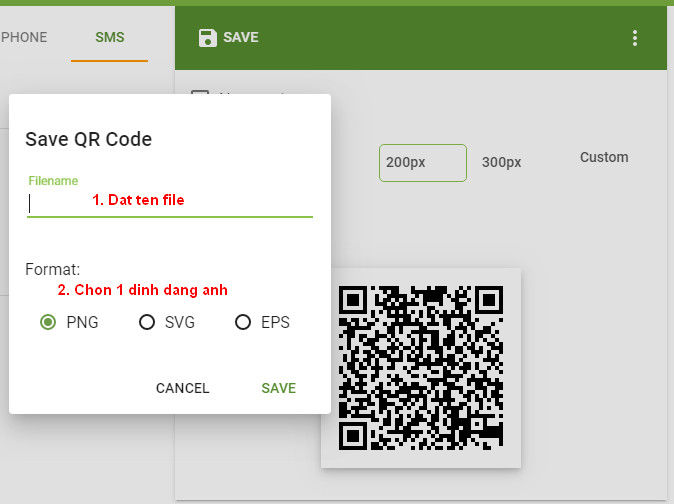Click the generated QR code image

421,367
